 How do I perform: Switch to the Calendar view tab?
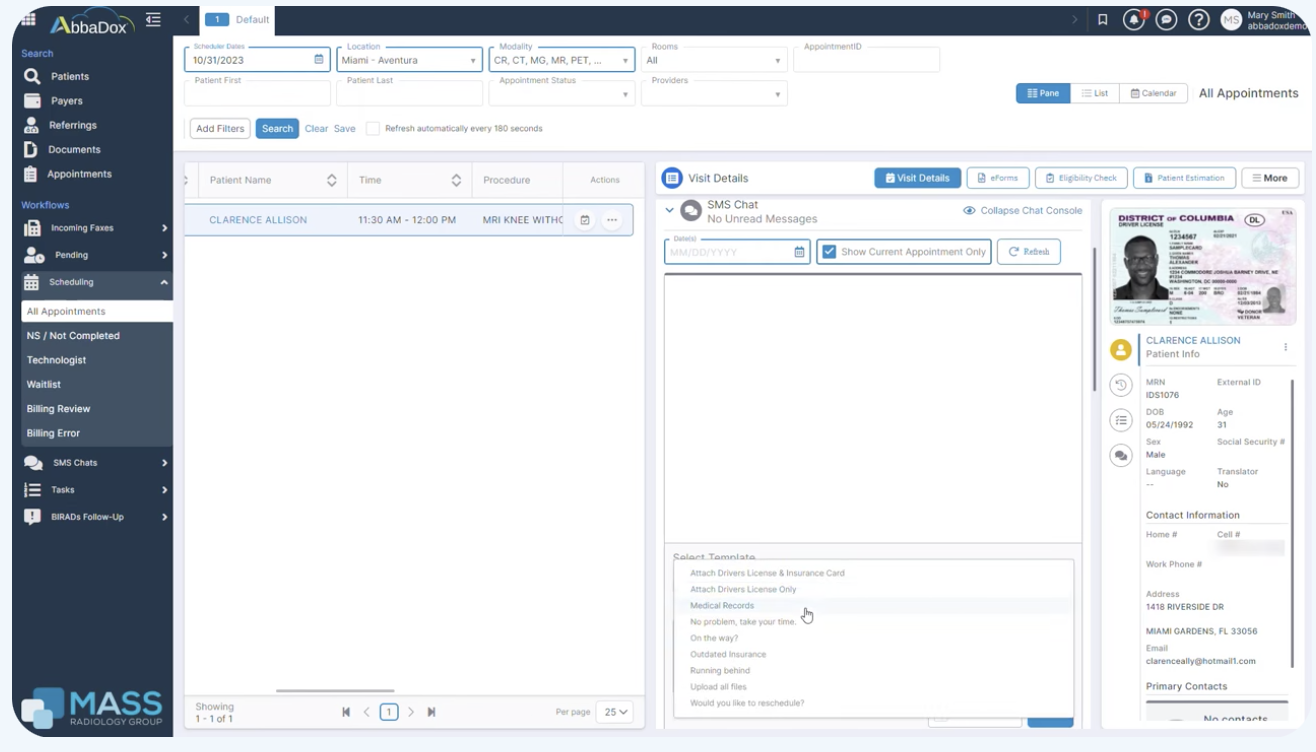tap(1153, 93)
